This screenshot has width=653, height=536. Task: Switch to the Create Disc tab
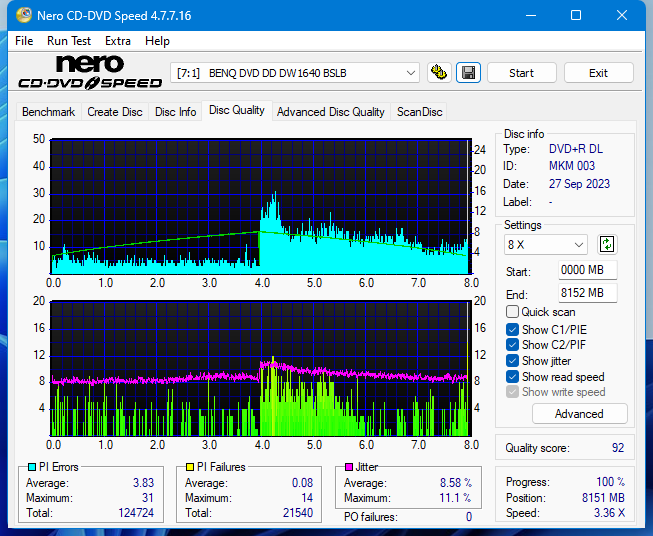click(x=115, y=112)
